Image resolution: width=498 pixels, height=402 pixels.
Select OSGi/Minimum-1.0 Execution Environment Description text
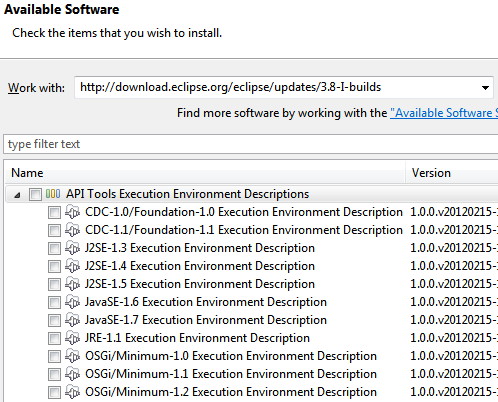231,356
